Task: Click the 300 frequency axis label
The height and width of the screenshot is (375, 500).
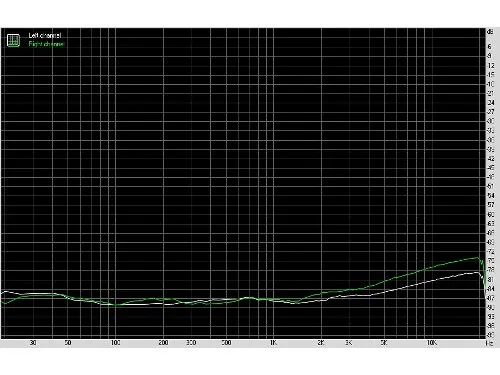Action: coord(191,343)
